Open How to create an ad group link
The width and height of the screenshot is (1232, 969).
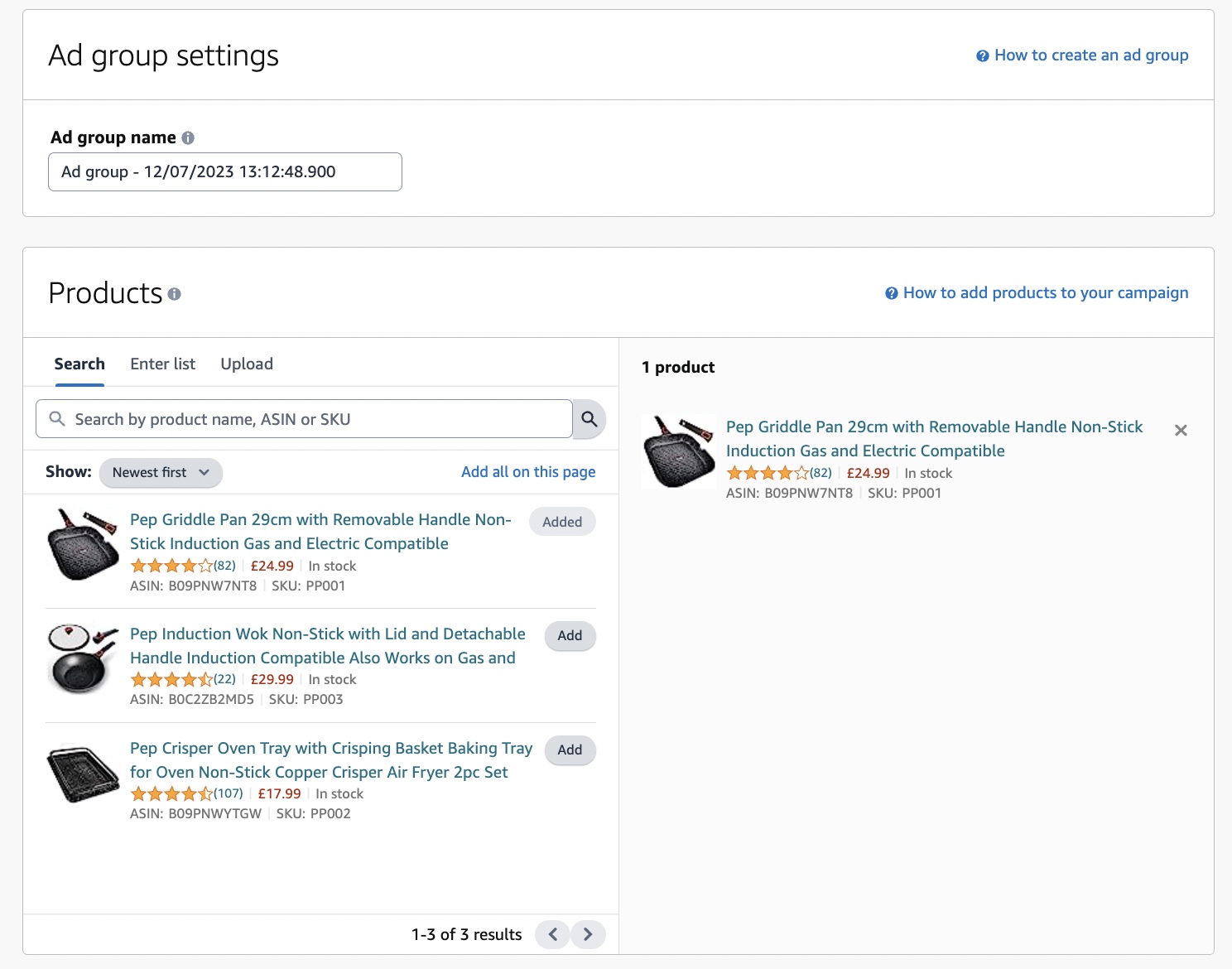point(1091,55)
